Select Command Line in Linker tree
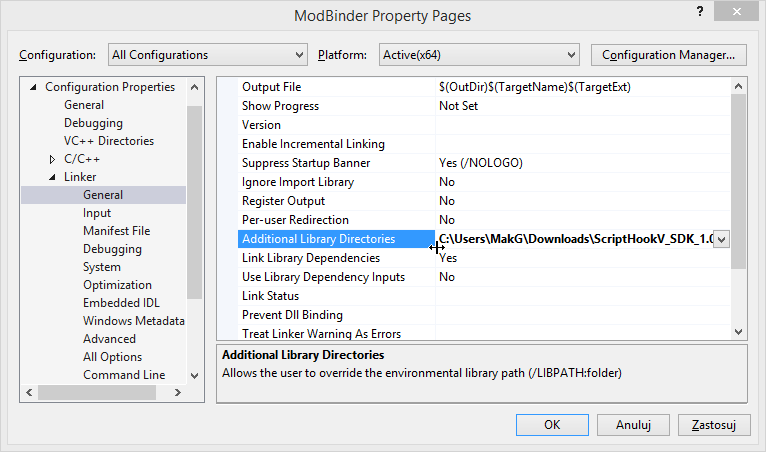The image size is (766, 452). 124,375
